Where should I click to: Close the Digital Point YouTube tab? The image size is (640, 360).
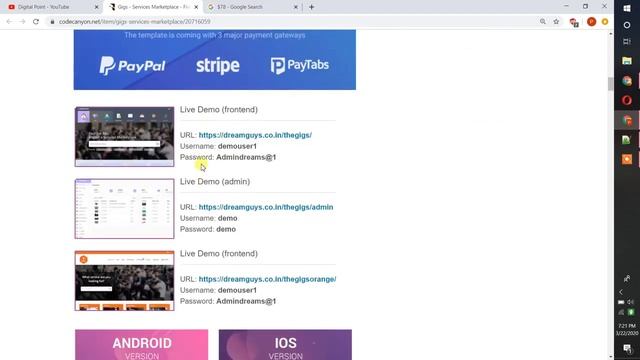96,7
